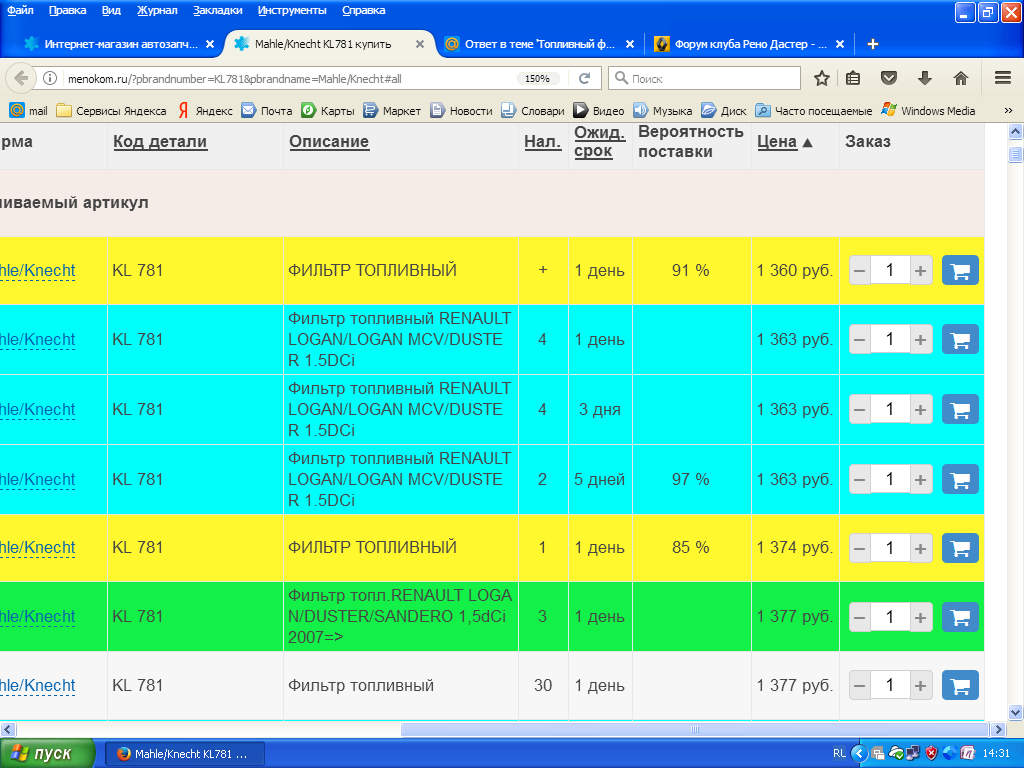This screenshot has width=1024, height=768.
Task: Open the Firefox hamburger menu
Action: point(1003,78)
